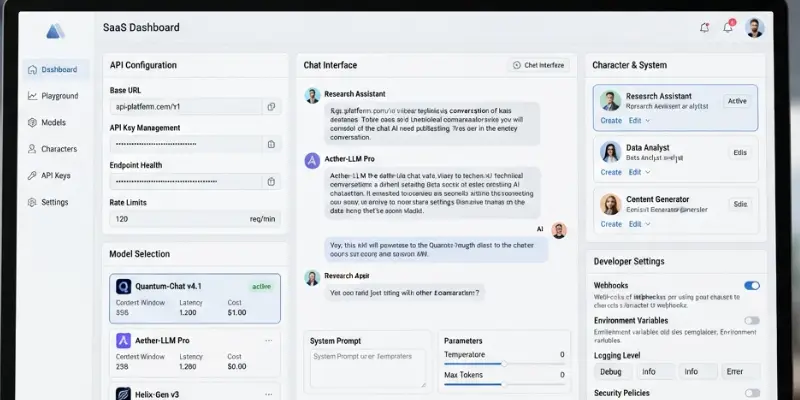800x400 pixels.
Task: Click the first bell icon in header
Action: pos(705,28)
